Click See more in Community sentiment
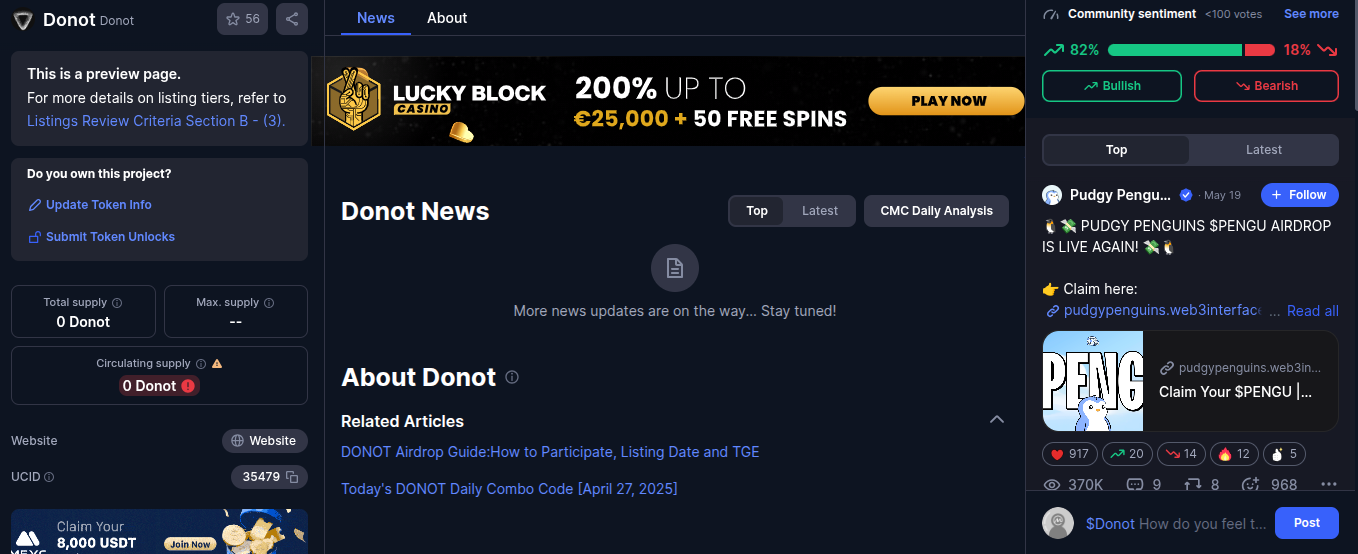Screen dimensions: 1358x554 tap(1311, 14)
